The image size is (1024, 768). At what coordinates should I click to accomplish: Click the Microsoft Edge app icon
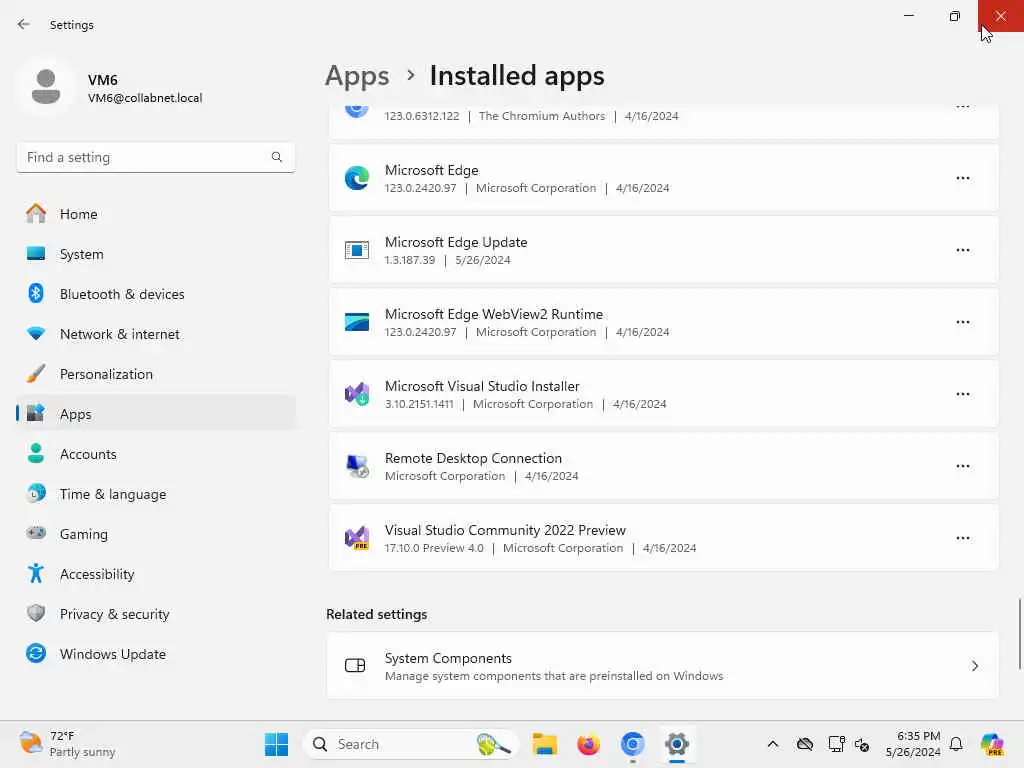coord(357,178)
